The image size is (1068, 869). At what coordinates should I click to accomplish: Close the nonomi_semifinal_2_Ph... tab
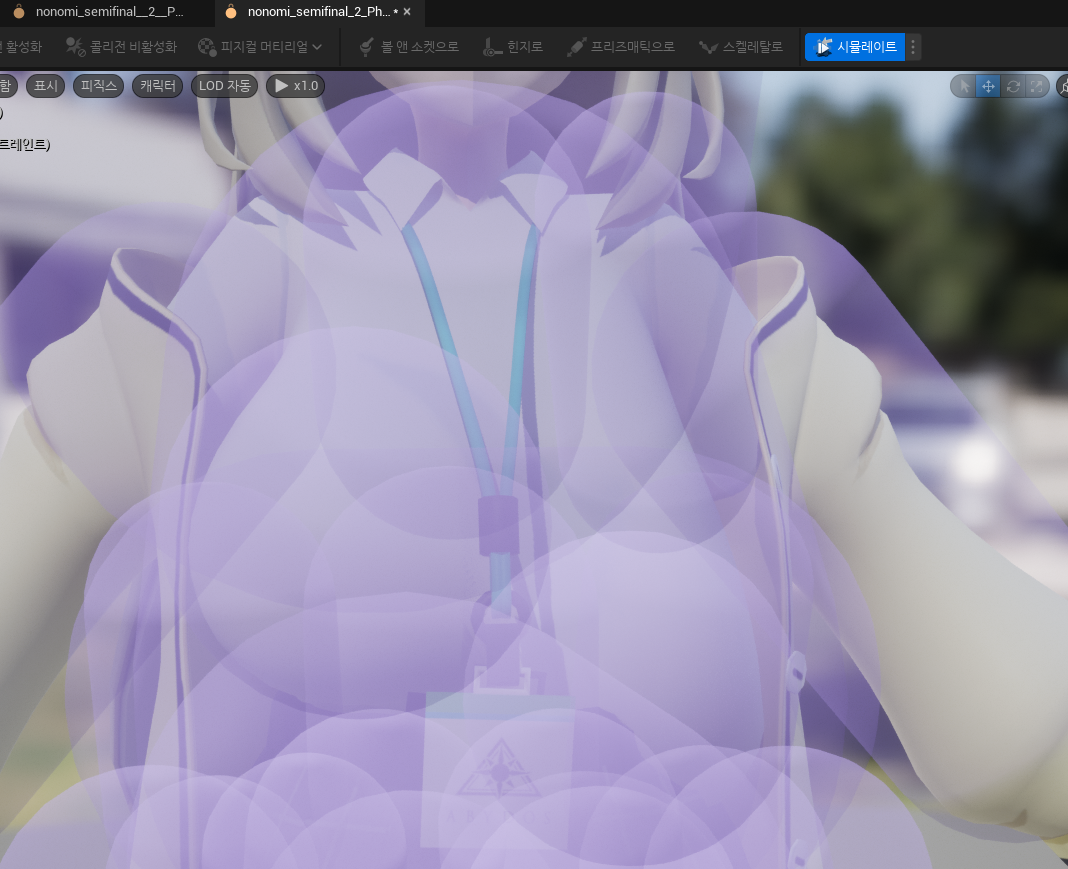(407, 12)
